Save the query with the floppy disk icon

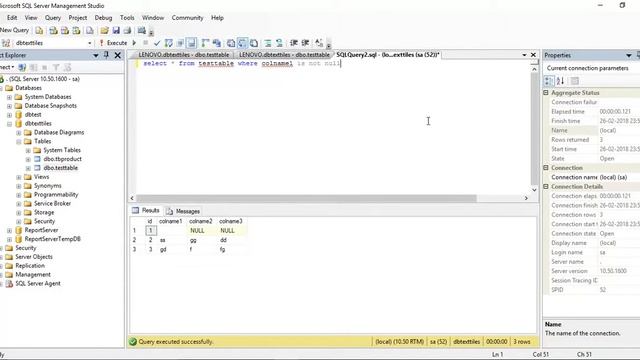pyautogui.click(x=116, y=30)
